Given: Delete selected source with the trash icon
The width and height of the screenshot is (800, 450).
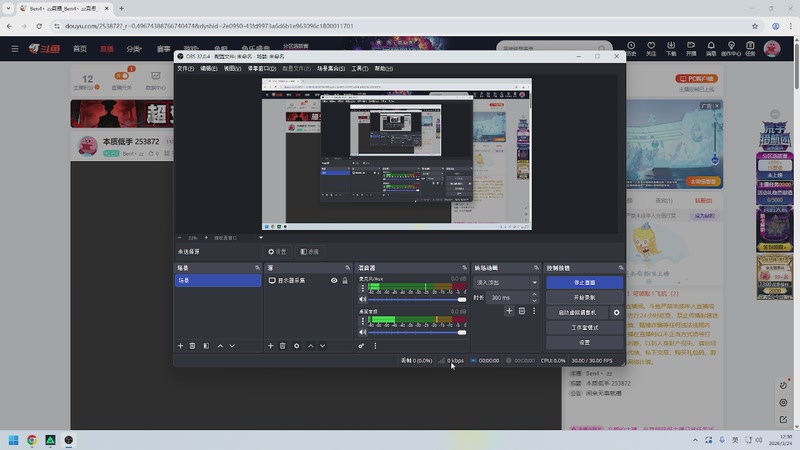Looking at the screenshot, I should 283,346.
